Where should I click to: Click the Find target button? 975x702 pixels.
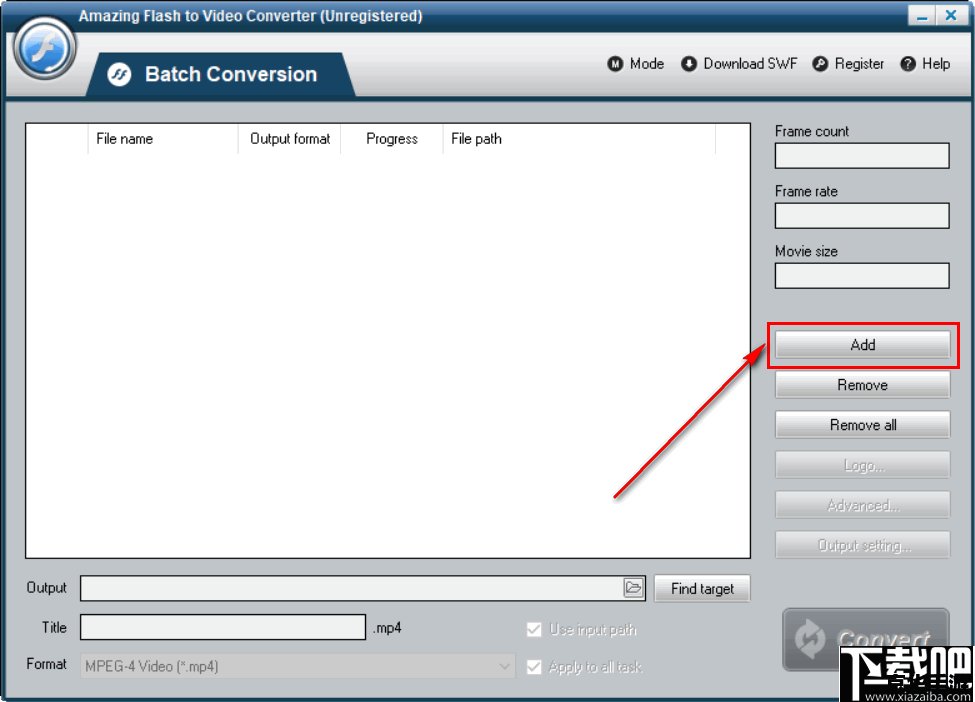pyautogui.click(x=702, y=589)
